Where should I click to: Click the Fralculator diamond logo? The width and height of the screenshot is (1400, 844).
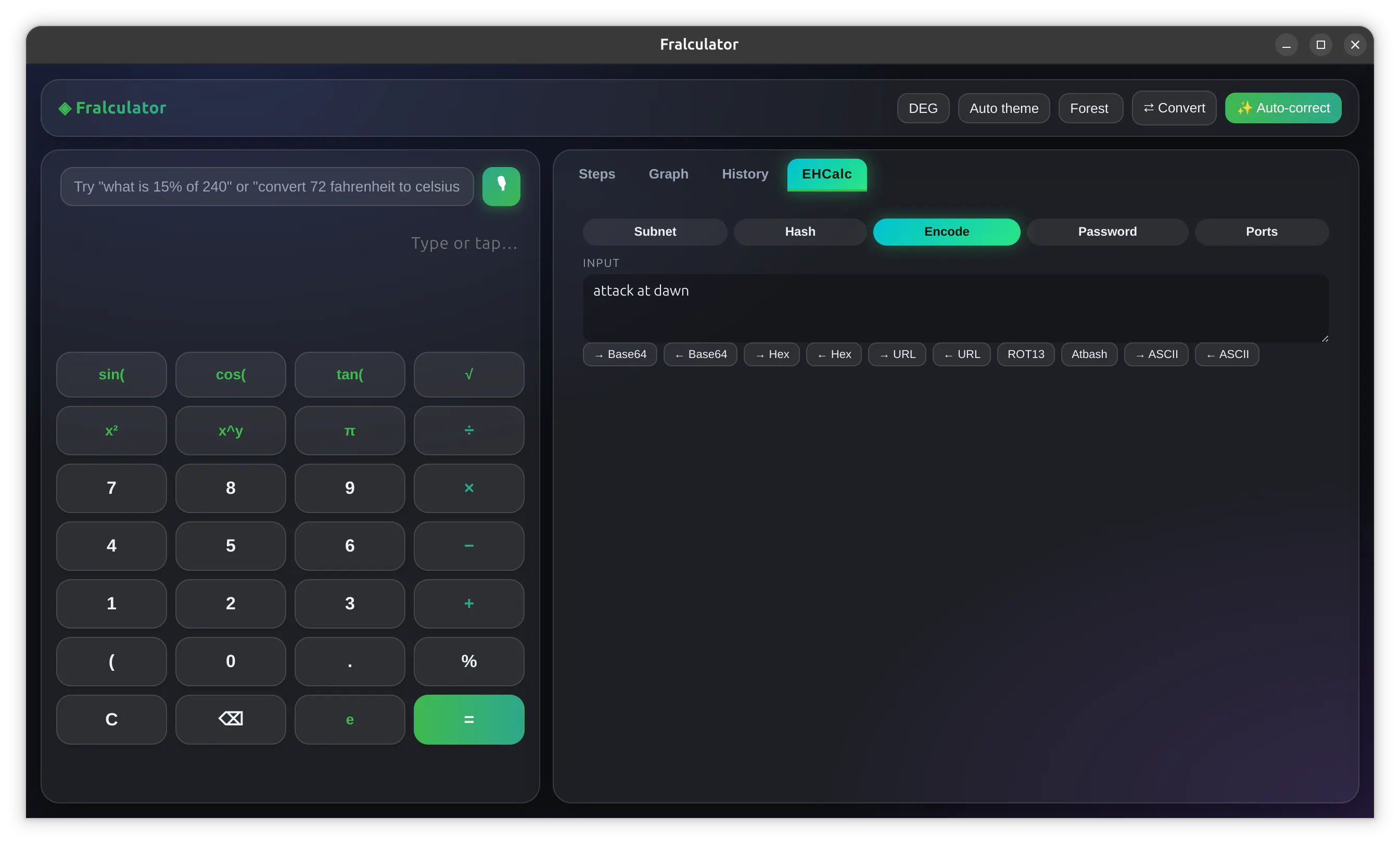[x=65, y=108]
